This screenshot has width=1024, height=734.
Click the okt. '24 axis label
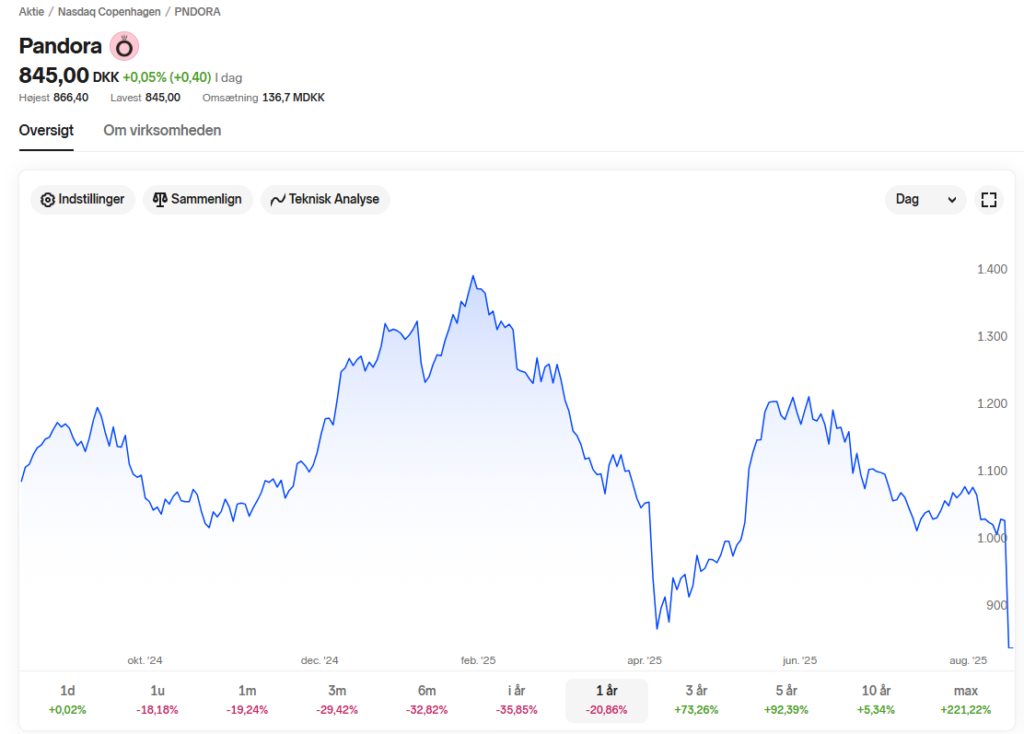pos(145,660)
